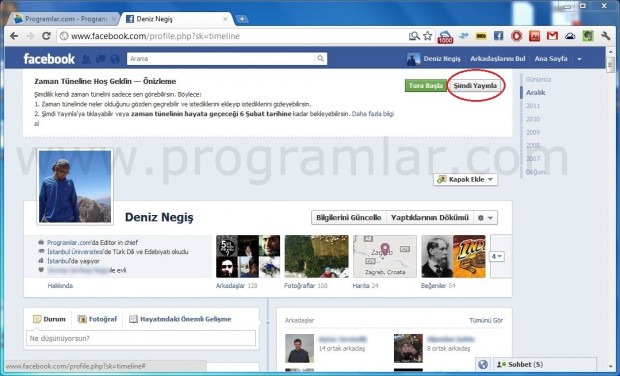Select the Fotoğraf composer tab
Image resolution: width=620 pixels, height=376 pixels.
[98, 319]
